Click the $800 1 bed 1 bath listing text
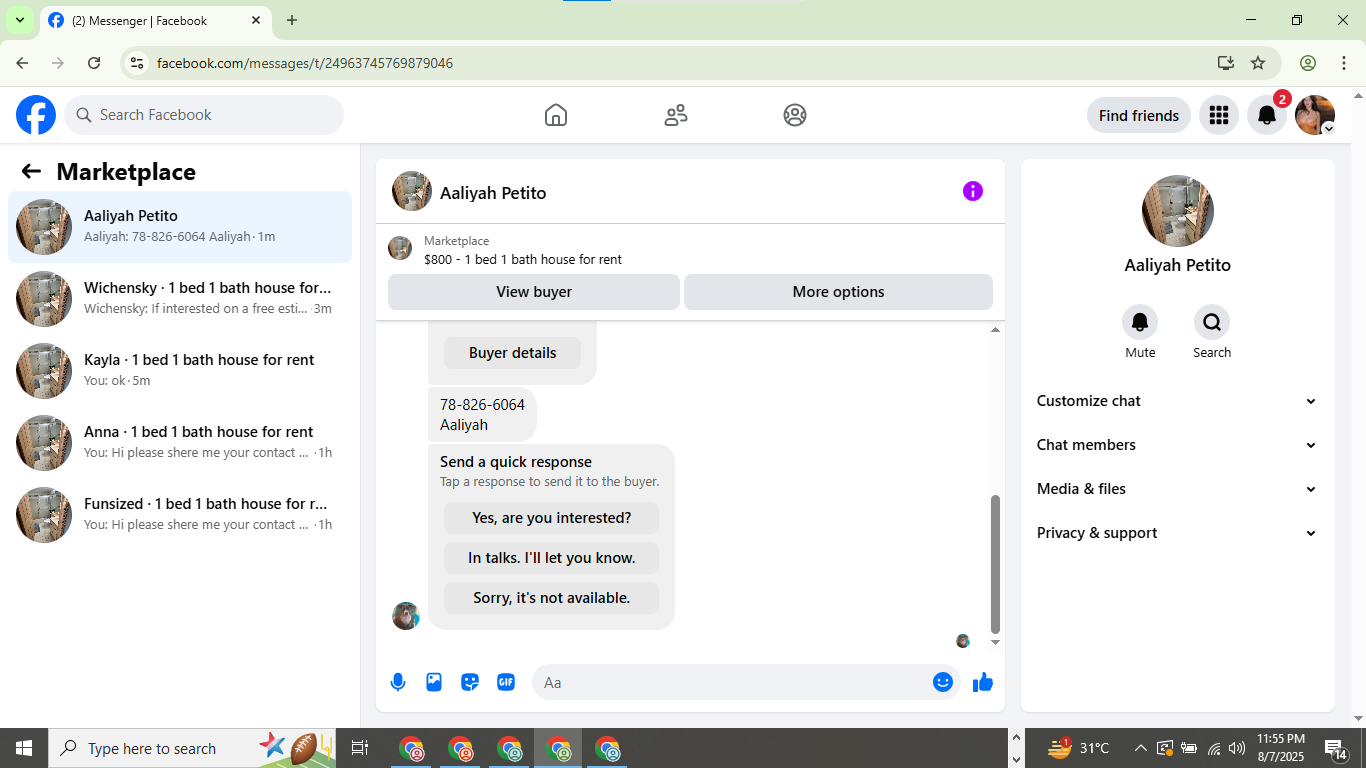This screenshot has width=1366, height=768. (x=523, y=259)
